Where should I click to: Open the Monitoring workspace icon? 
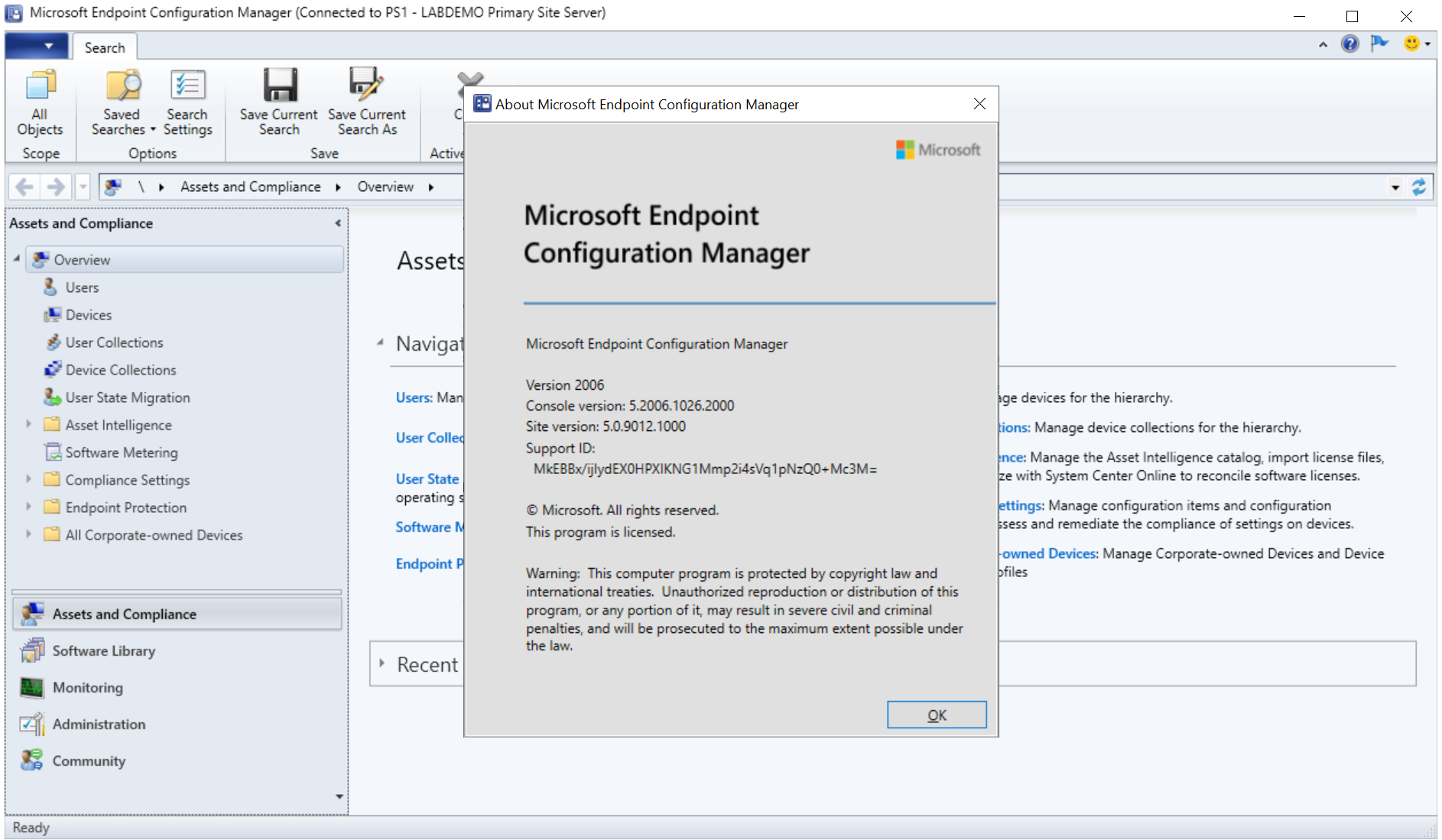click(x=31, y=687)
